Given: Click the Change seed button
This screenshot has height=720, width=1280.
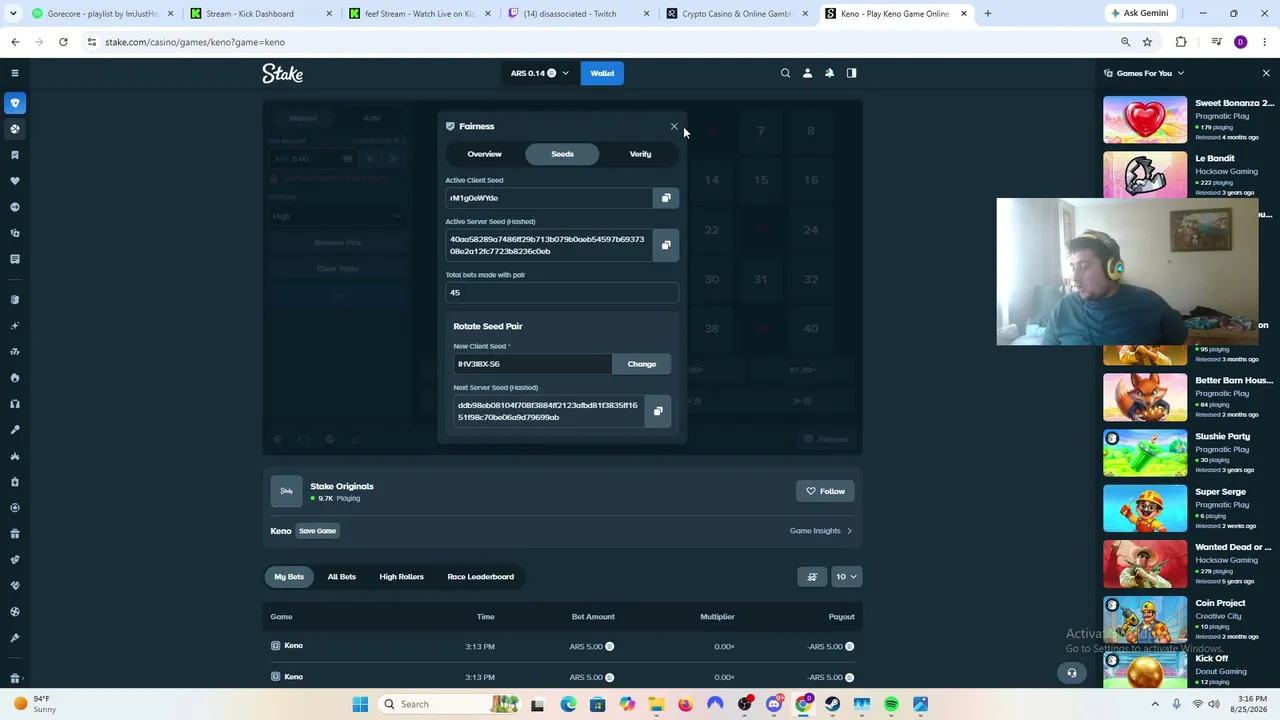Looking at the screenshot, I should pyautogui.click(x=642, y=364).
